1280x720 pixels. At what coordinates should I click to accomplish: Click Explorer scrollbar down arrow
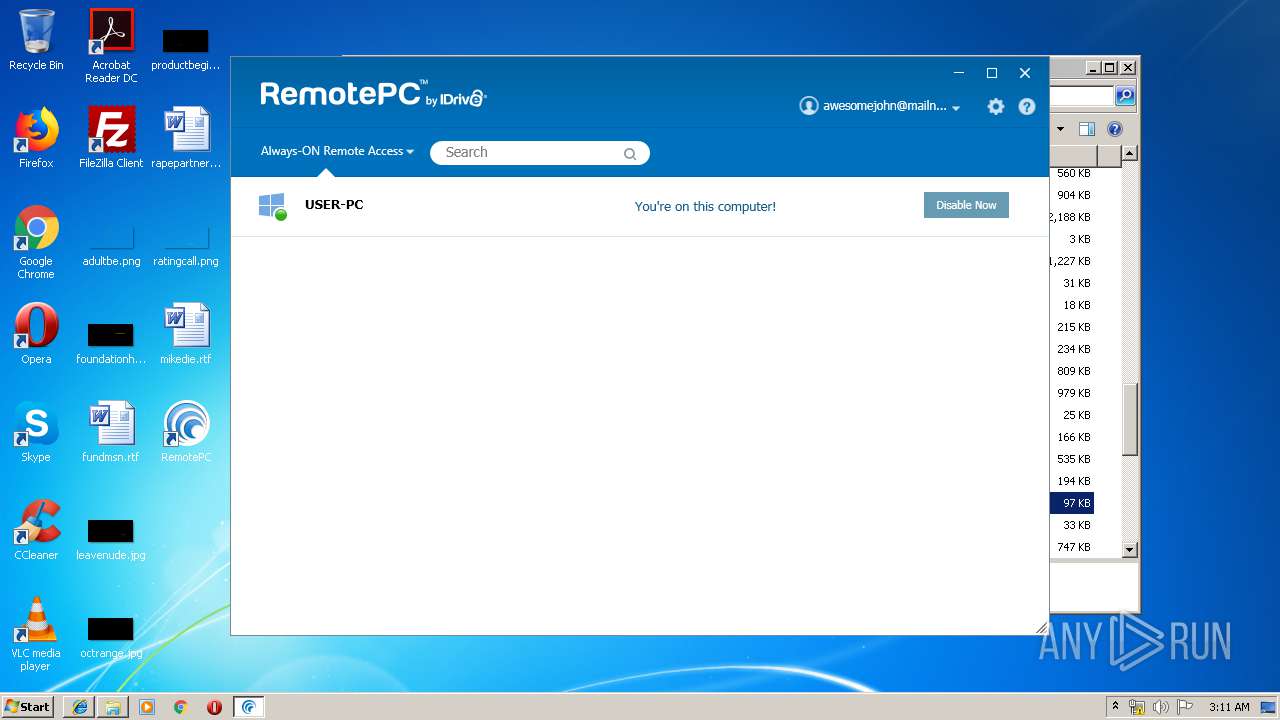coord(1130,549)
